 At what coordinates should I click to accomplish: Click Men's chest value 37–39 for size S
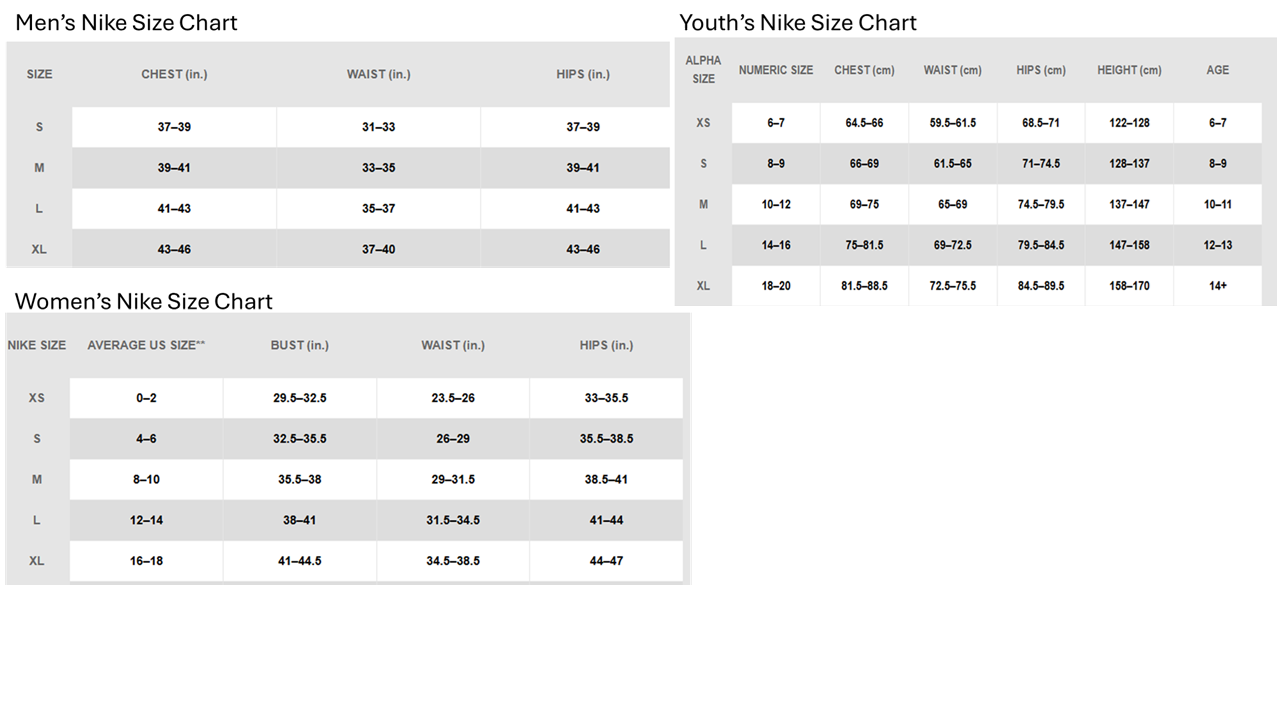tap(174, 127)
